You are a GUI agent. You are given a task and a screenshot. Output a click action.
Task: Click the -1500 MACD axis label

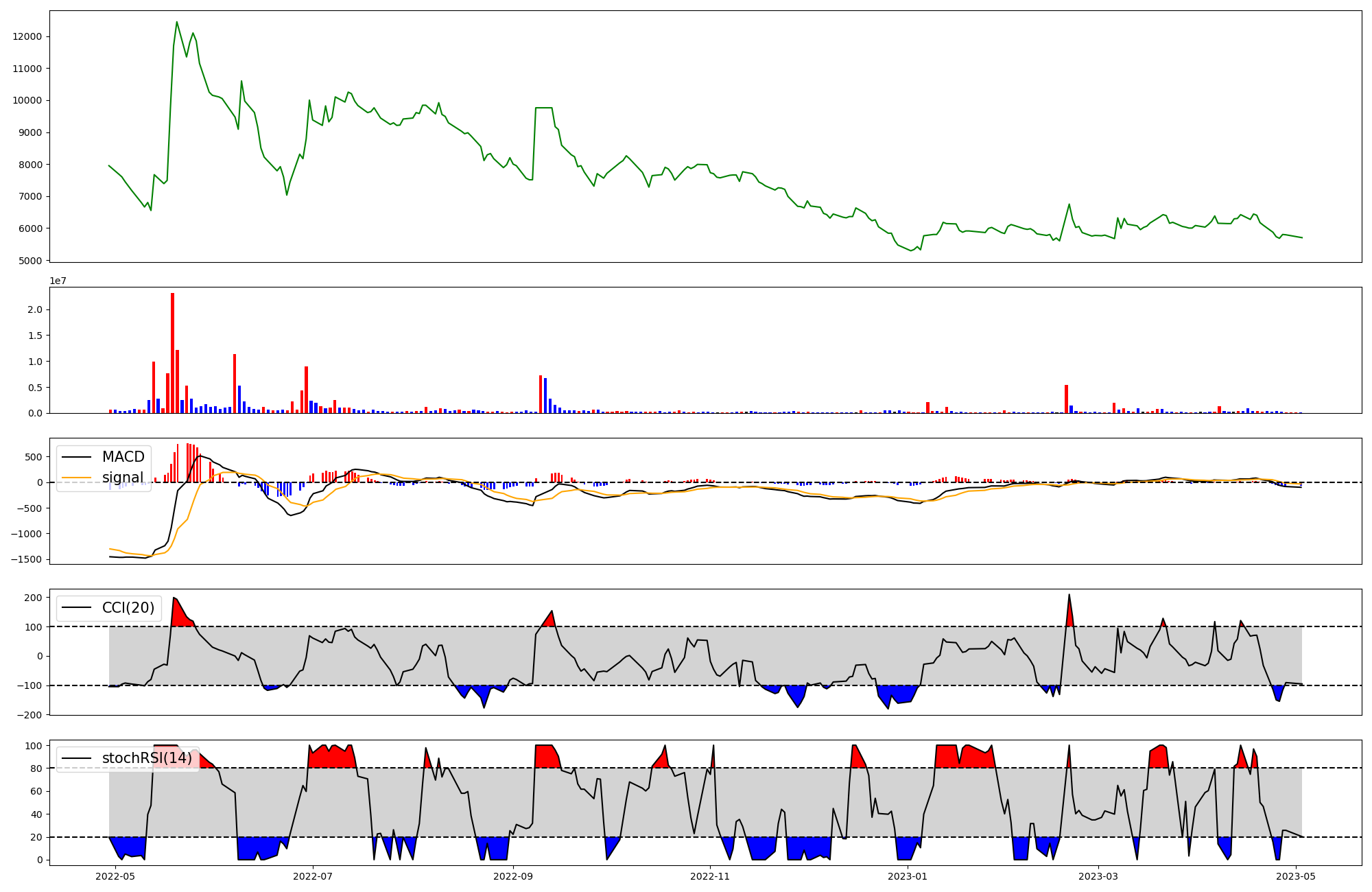tap(26, 559)
